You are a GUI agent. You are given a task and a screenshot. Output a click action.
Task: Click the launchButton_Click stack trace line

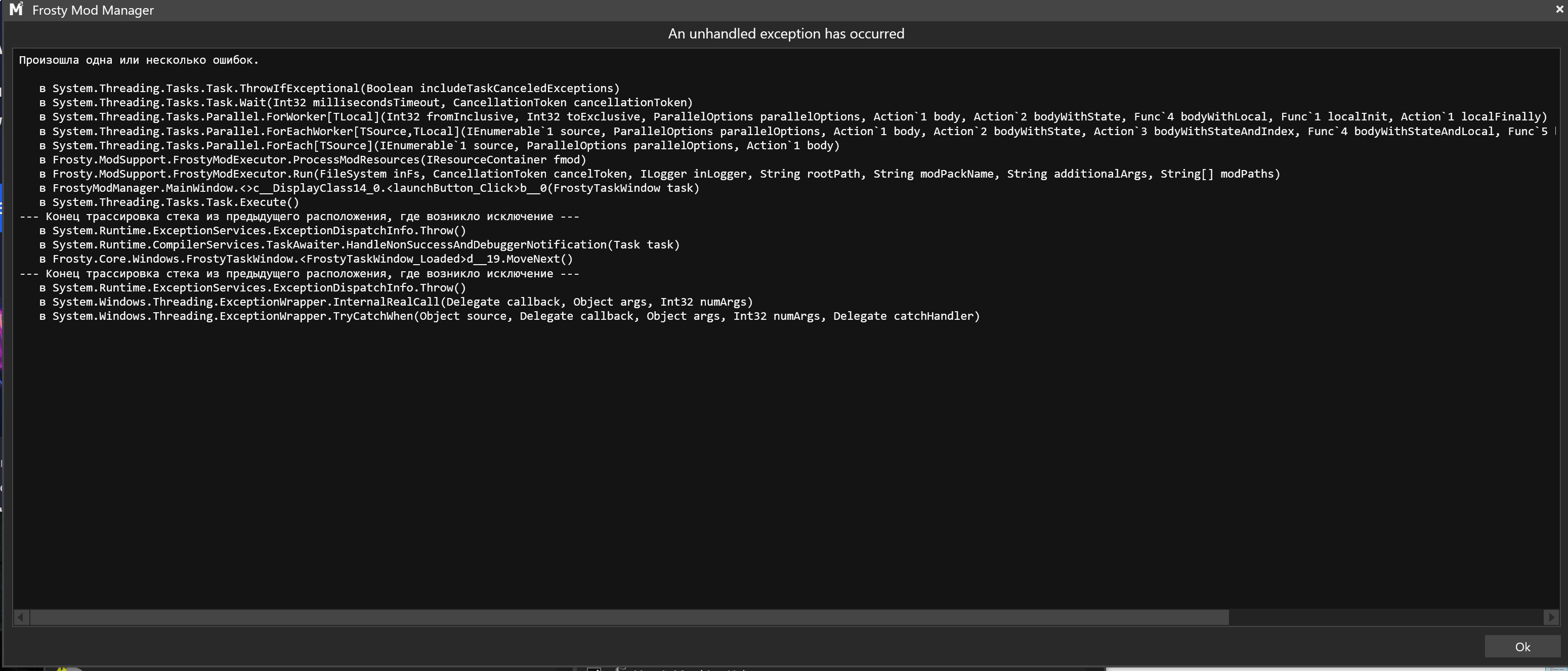point(369,188)
